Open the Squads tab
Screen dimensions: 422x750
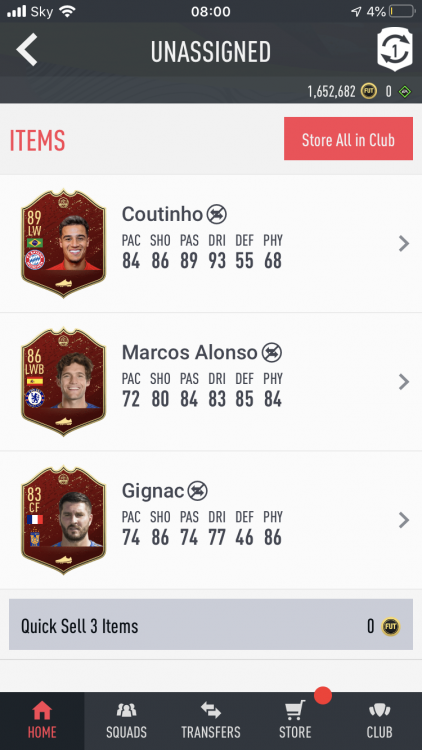(x=126, y=721)
